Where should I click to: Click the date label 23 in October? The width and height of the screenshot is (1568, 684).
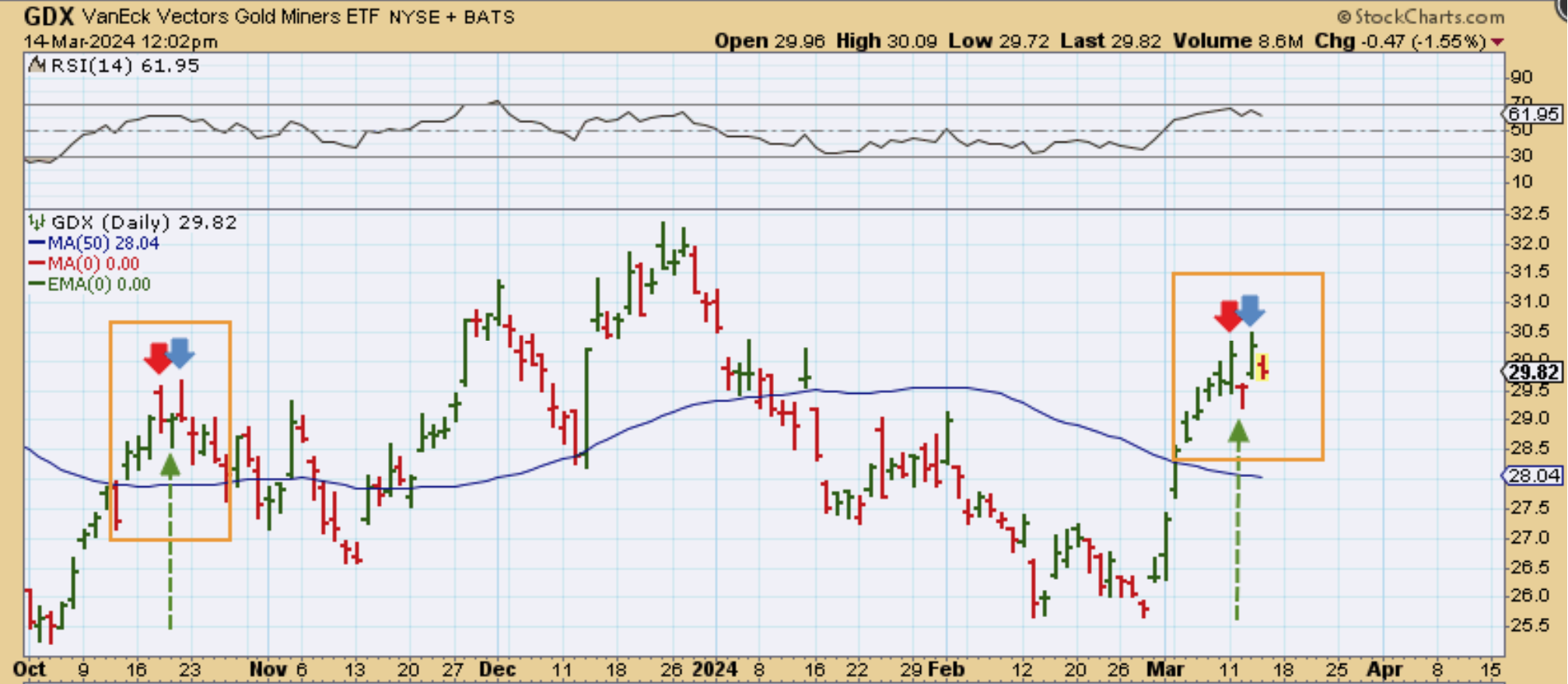coord(191,669)
